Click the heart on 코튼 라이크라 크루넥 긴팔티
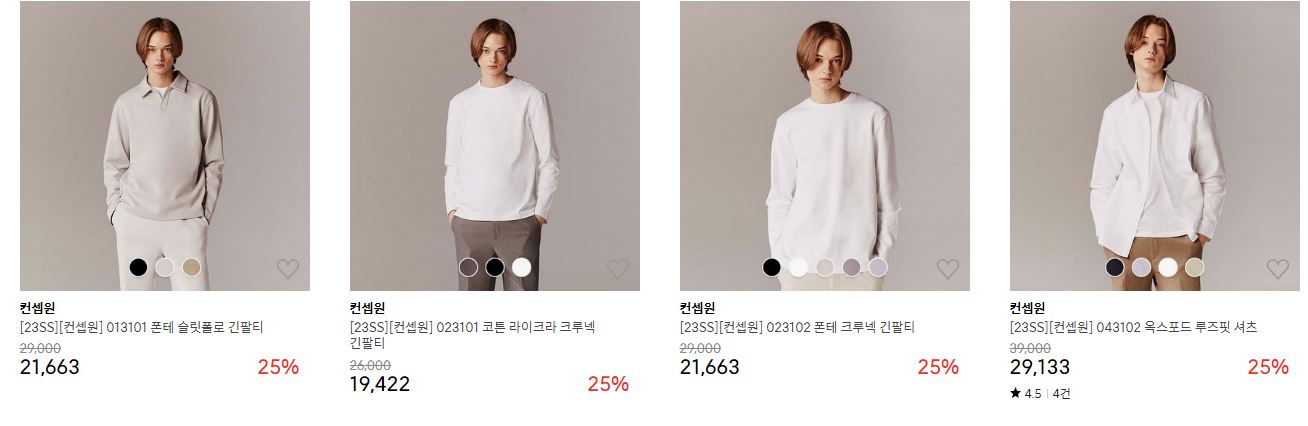 click(x=618, y=268)
